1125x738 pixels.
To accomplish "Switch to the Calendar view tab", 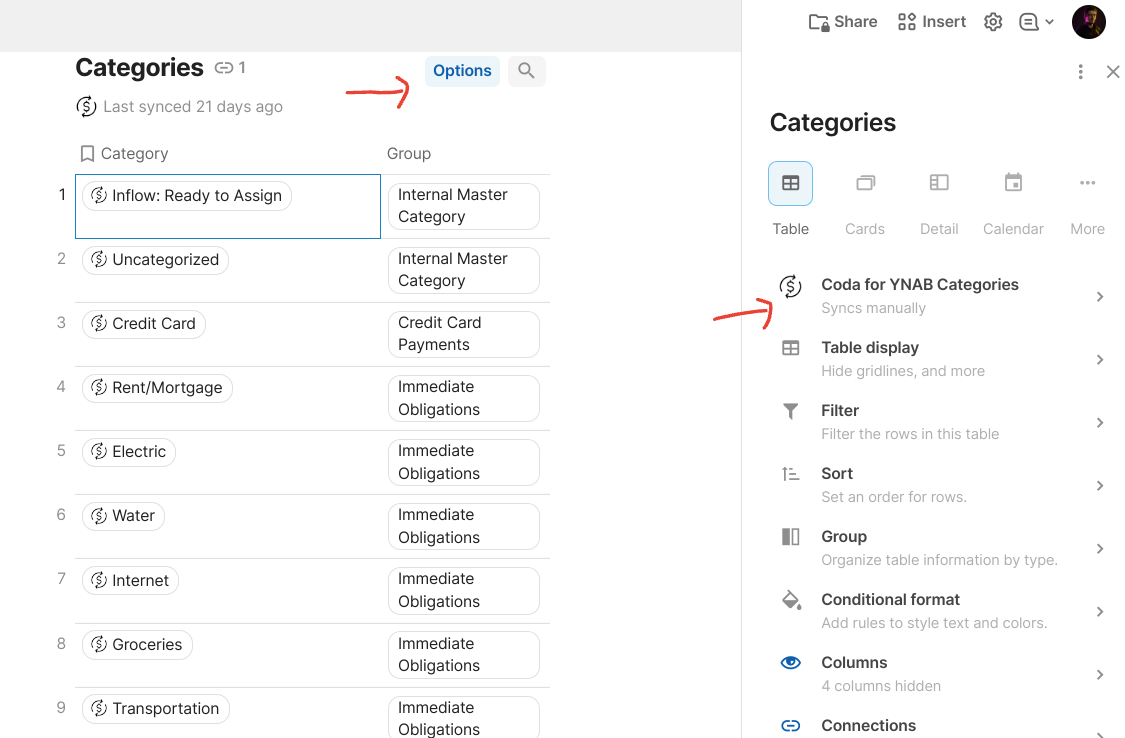I will click(x=1013, y=184).
